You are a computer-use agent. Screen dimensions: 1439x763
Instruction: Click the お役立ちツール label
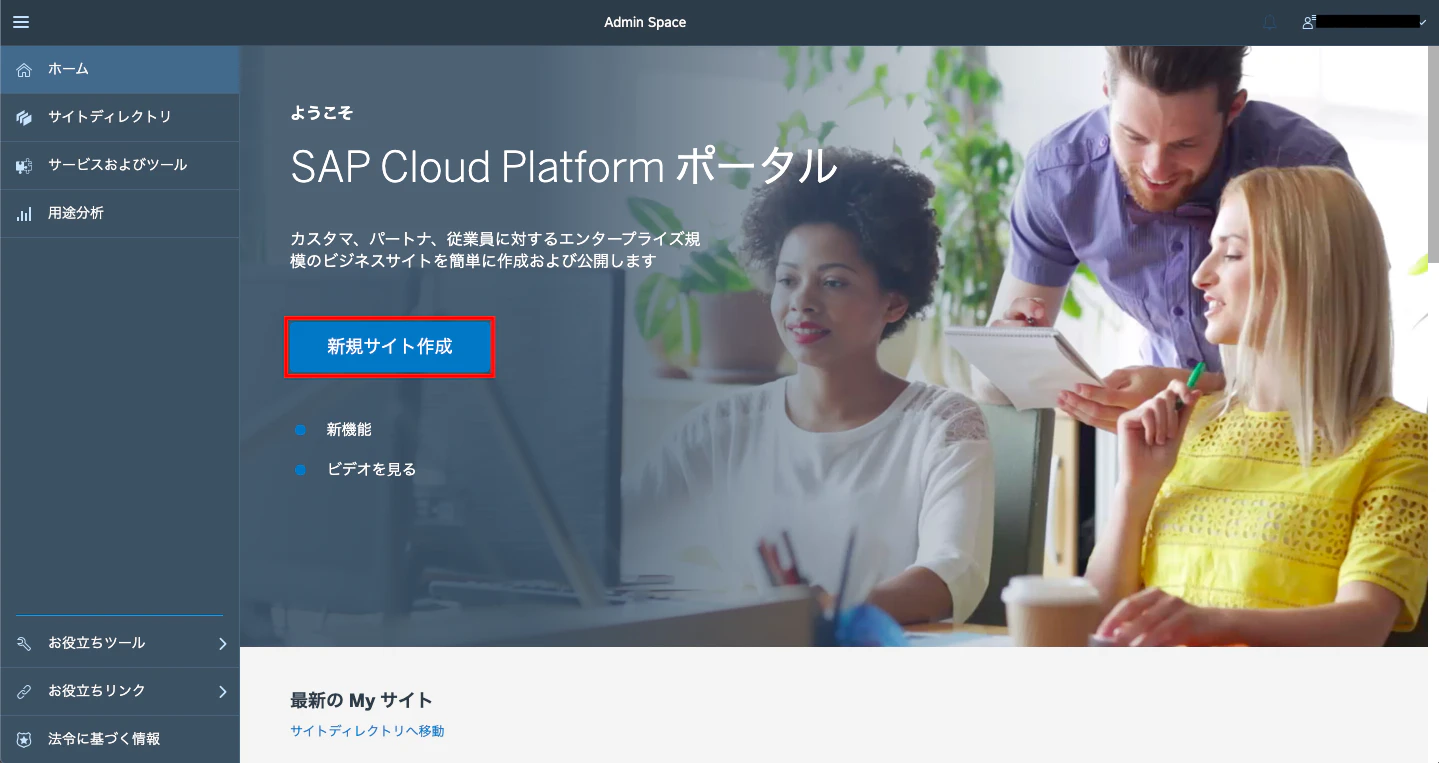click(97, 644)
